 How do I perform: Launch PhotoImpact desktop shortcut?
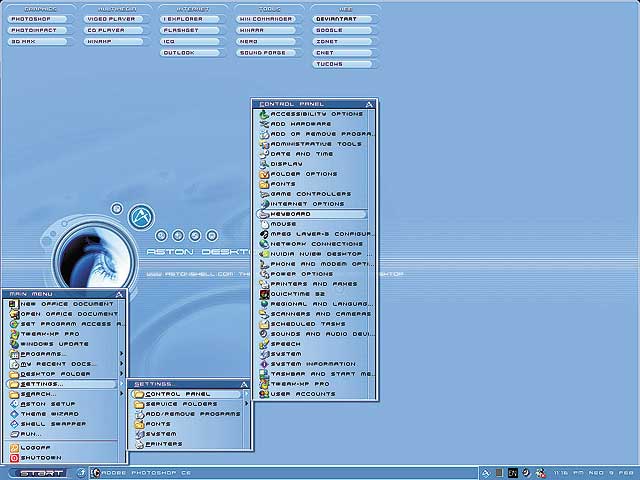coord(38,30)
